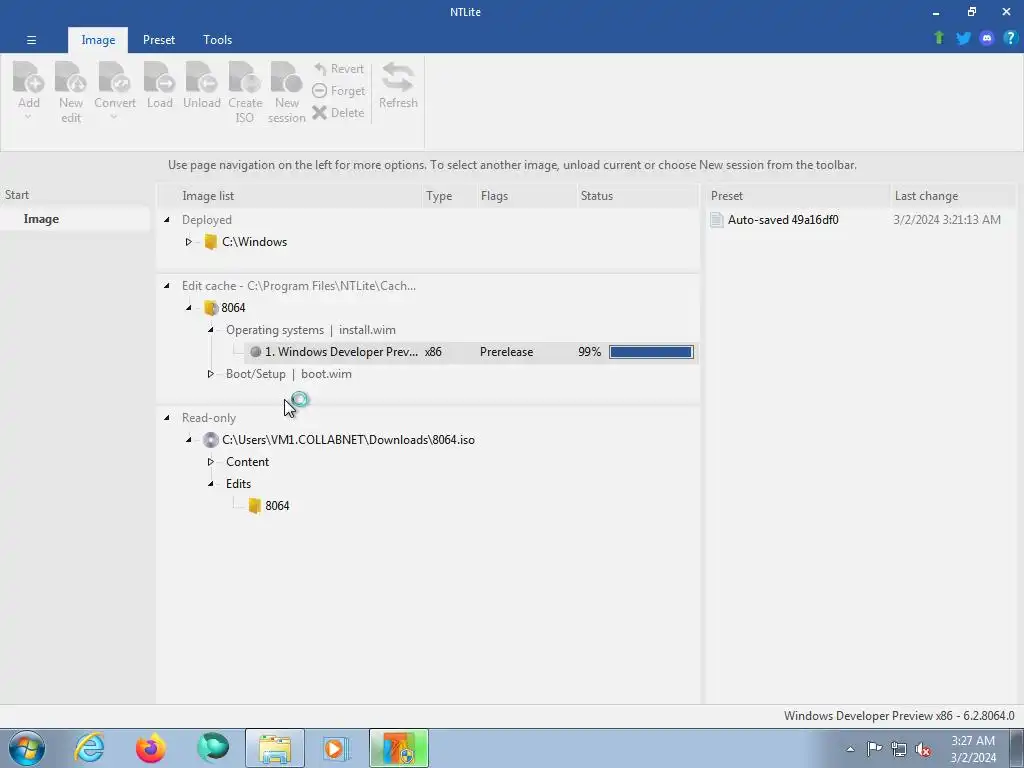Collapse the Operating systems install.wim node
Screen dimensions: 1024x768
point(210,330)
